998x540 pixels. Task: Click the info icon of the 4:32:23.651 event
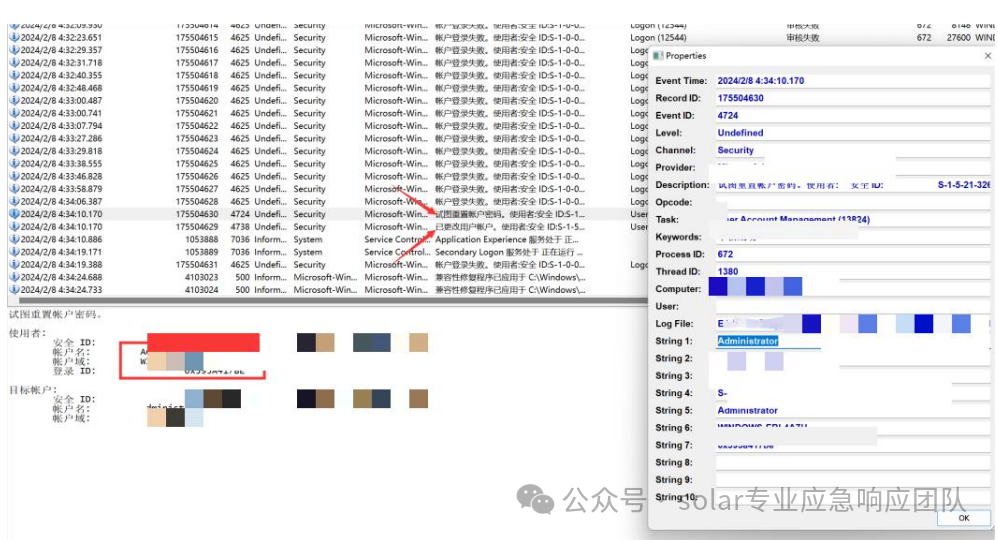[x=14, y=38]
